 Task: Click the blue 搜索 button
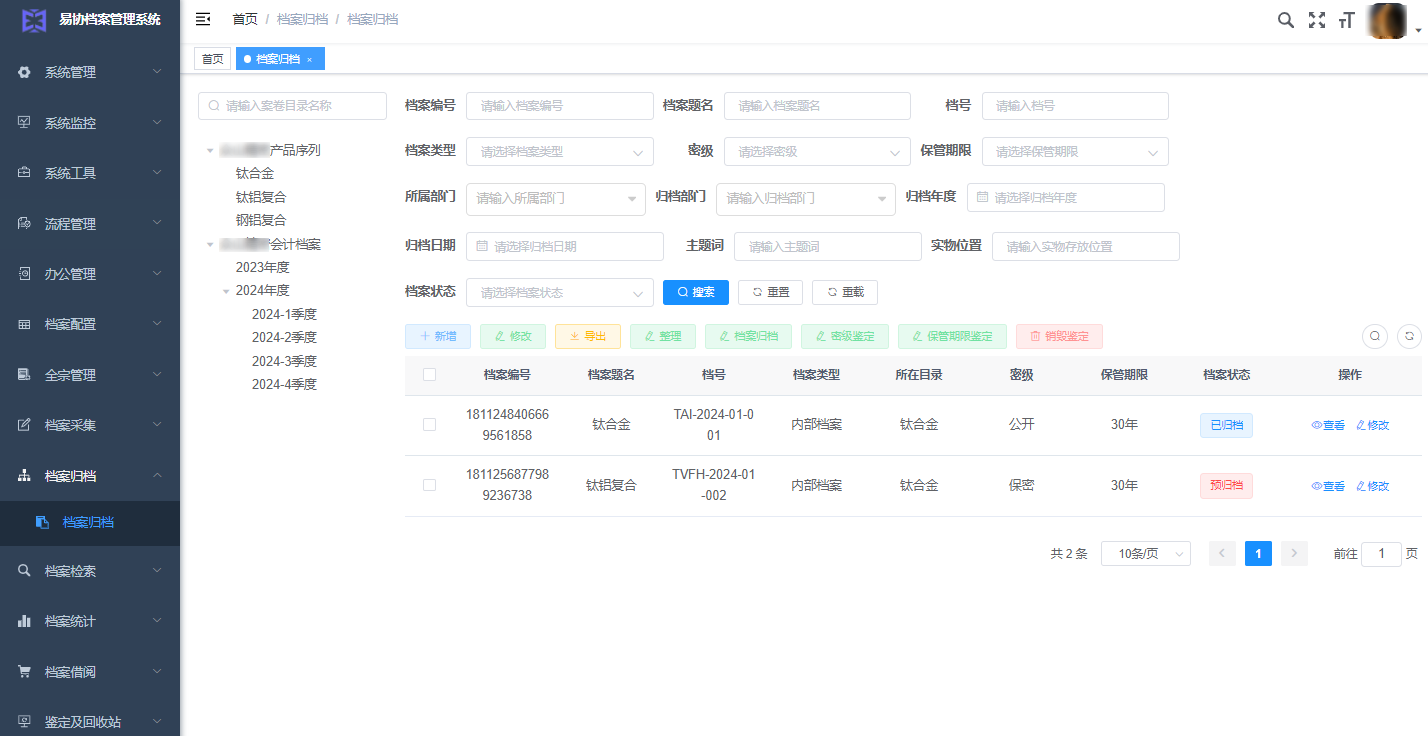(x=695, y=292)
